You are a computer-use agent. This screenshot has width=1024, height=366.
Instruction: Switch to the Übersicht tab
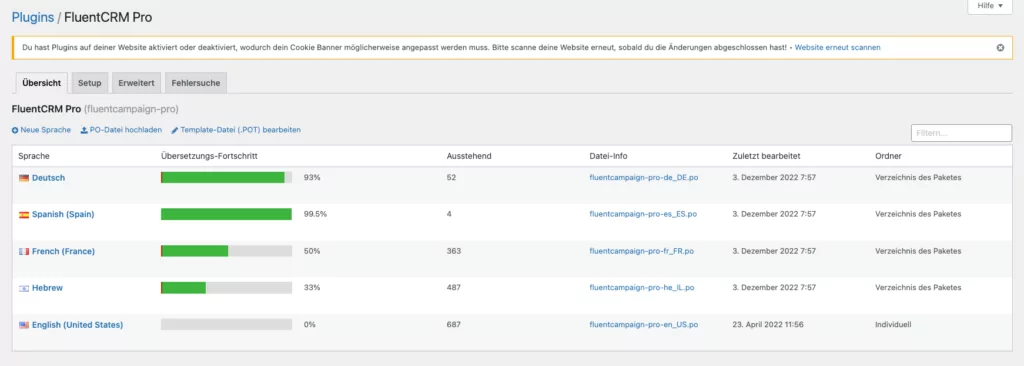[42, 83]
